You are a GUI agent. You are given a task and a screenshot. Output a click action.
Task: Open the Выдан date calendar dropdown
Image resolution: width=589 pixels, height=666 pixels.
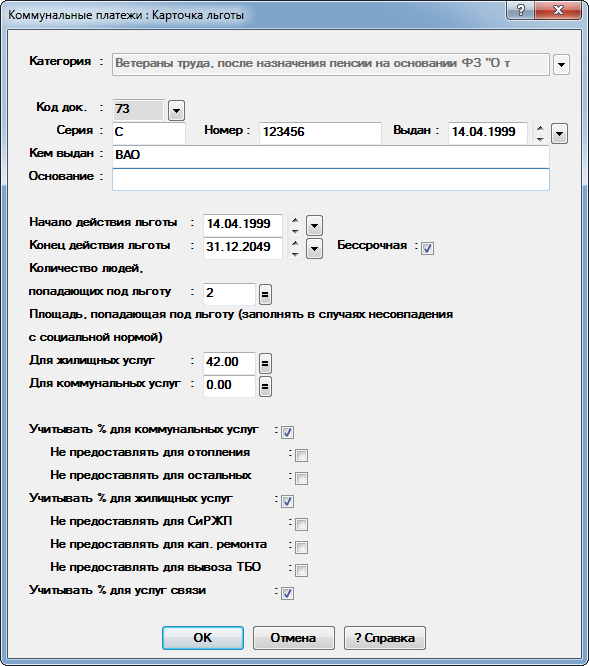pyautogui.click(x=559, y=134)
